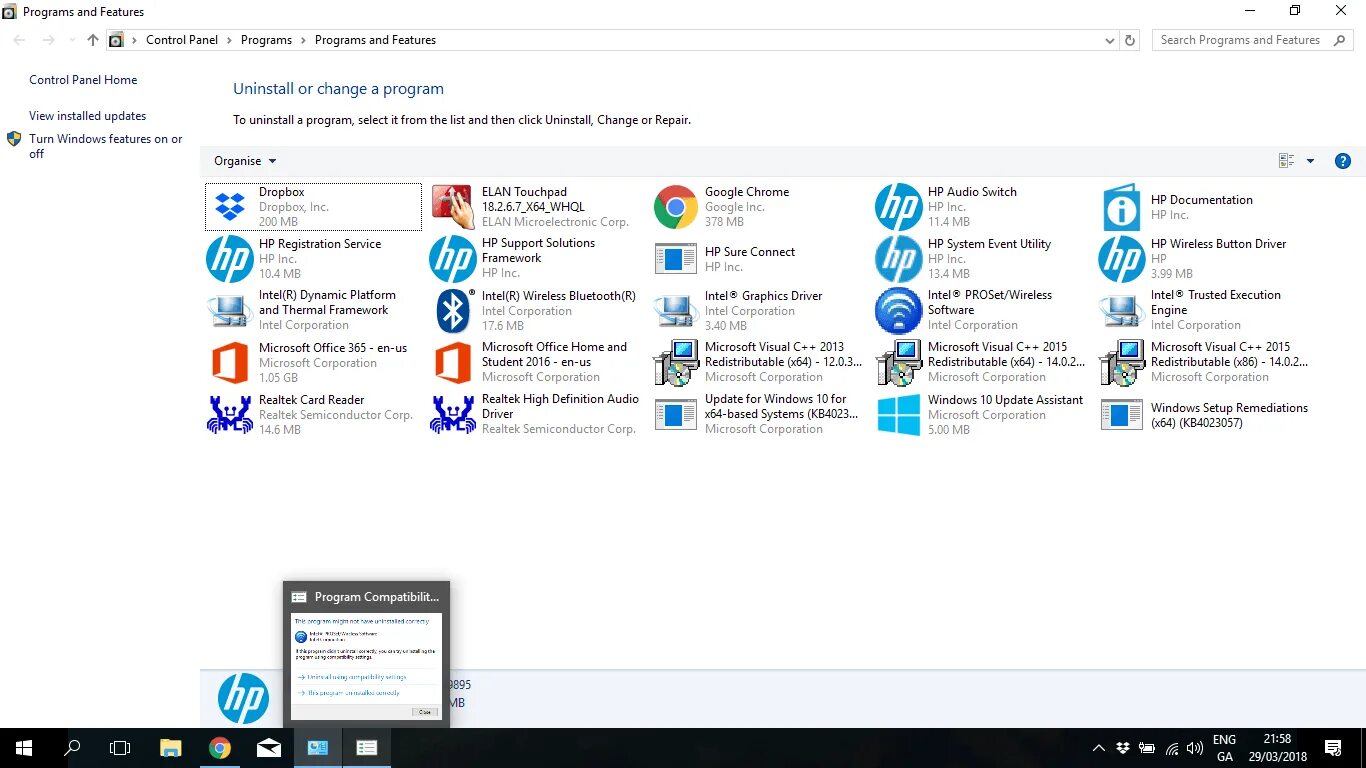Expand the view options dropdown arrow
This screenshot has width=1366, height=768.
(1310, 161)
